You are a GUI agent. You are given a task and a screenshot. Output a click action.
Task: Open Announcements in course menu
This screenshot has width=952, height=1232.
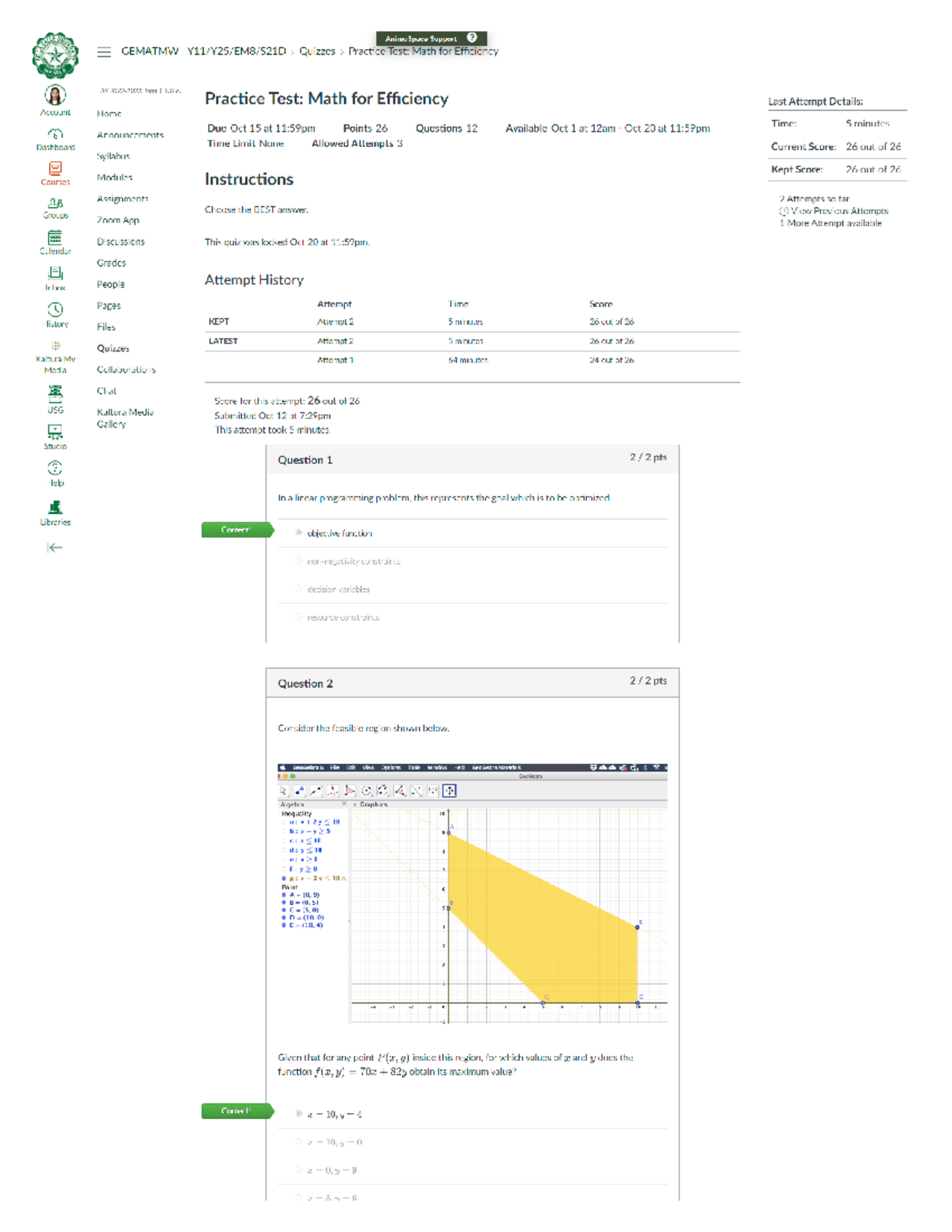(130, 135)
